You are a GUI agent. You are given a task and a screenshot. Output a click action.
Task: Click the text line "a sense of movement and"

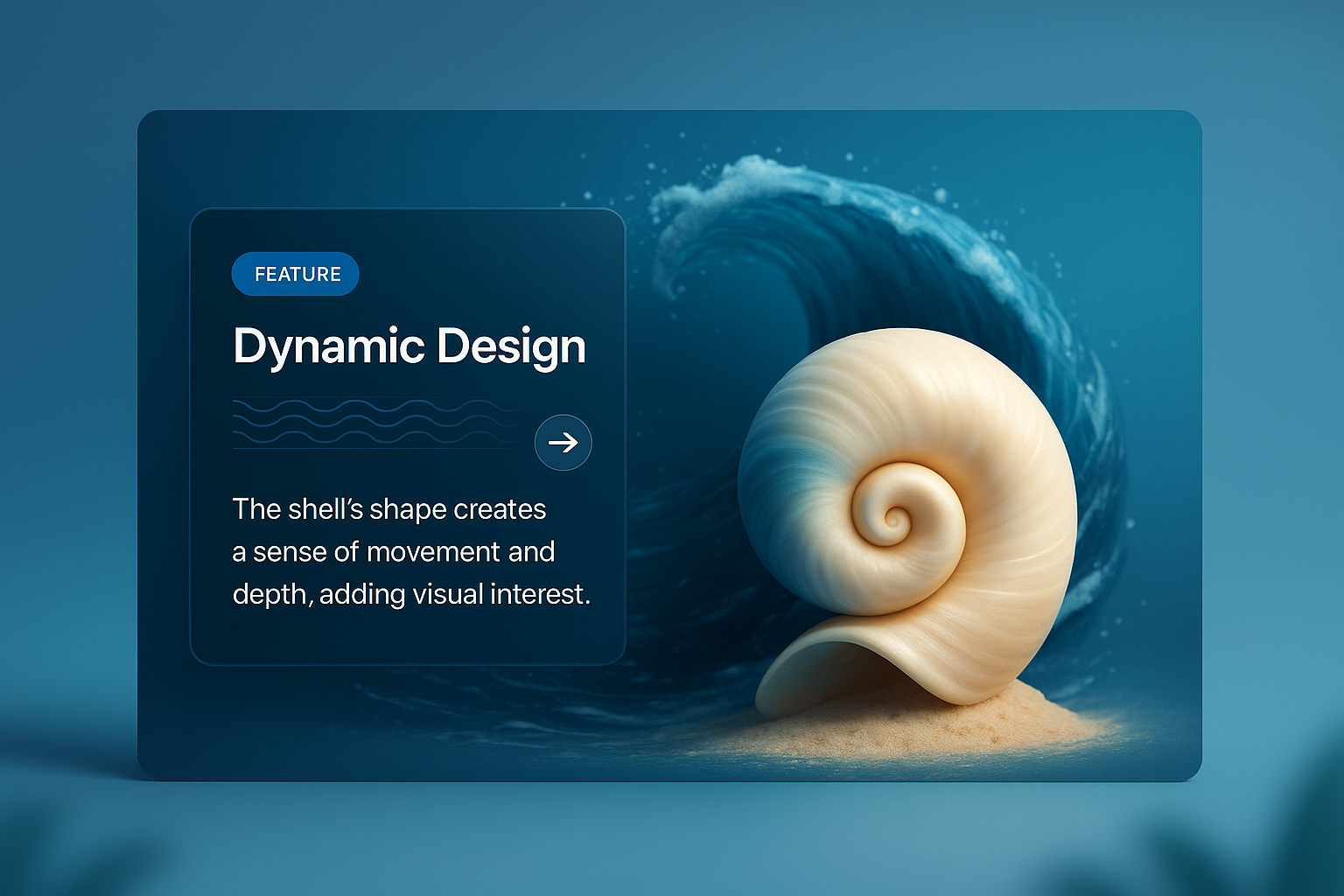tap(394, 552)
